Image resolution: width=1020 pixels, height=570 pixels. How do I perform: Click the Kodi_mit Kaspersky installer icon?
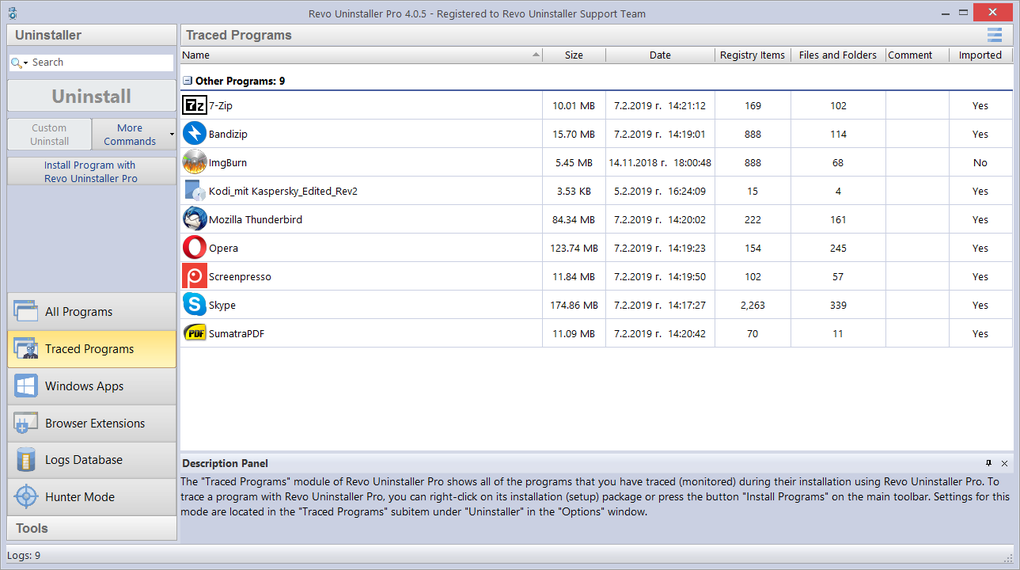[194, 191]
